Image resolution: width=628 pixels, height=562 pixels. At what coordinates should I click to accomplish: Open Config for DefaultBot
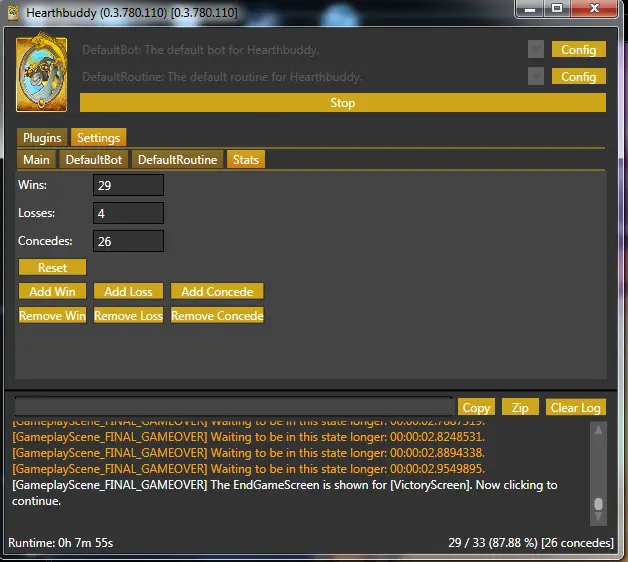click(x=579, y=49)
